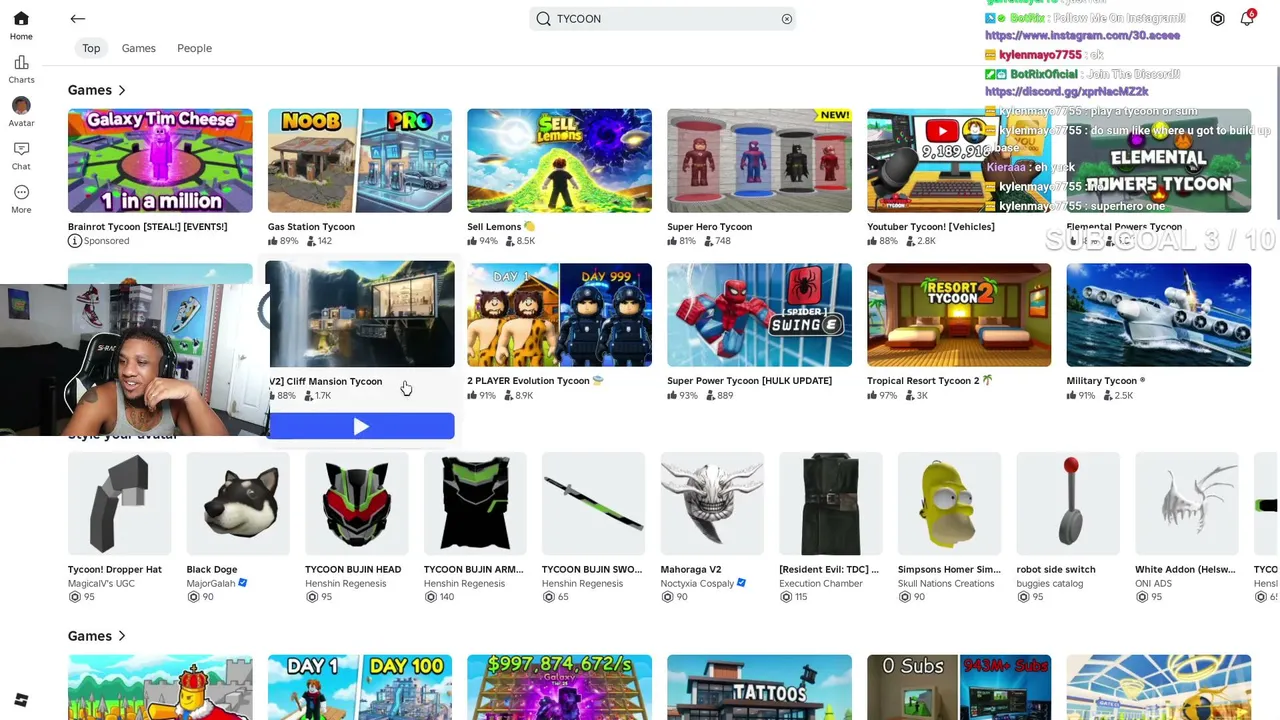Switch to the People tab
1280x720 pixels.
tap(194, 48)
